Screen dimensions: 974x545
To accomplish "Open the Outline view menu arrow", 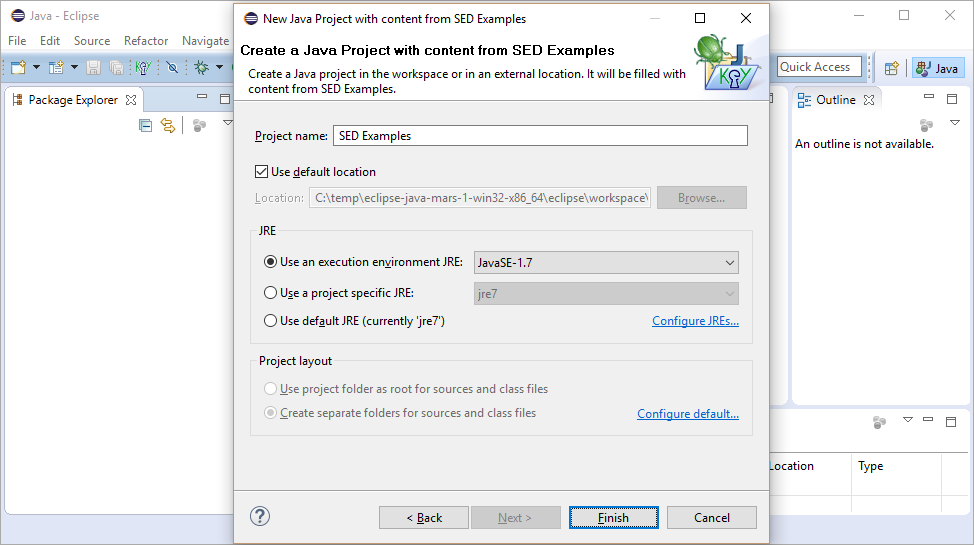I will [955, 123].
